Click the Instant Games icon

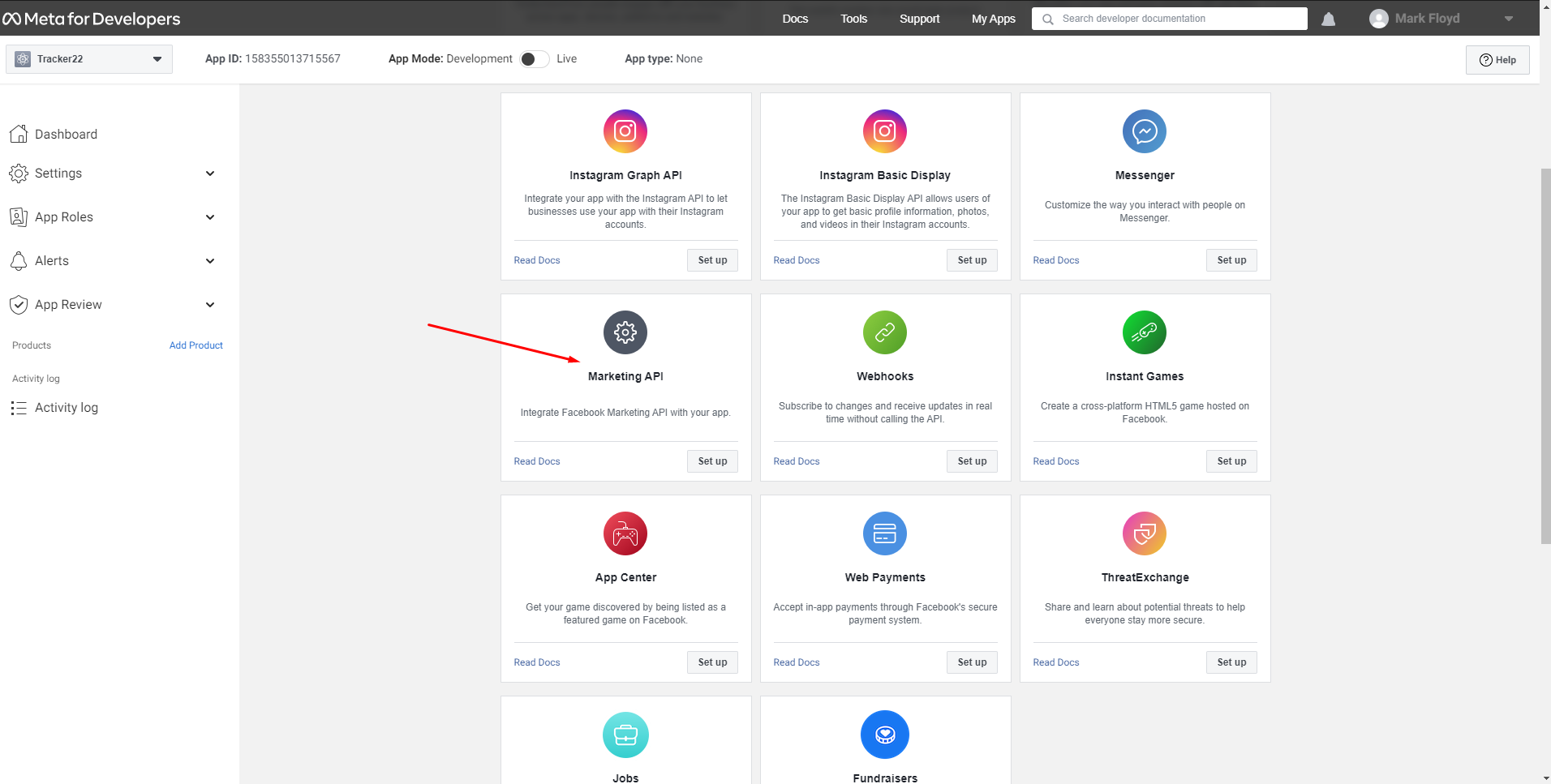[1145, 332]
